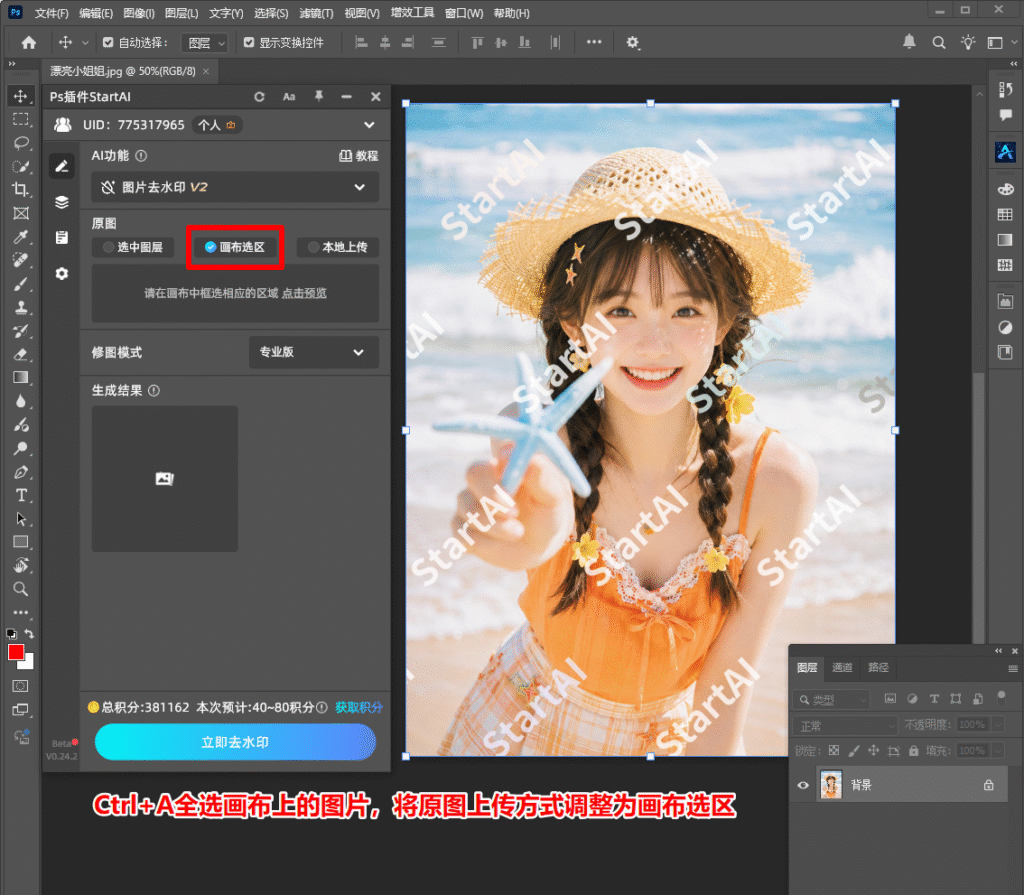Image resolution: width=1024 pixels, height=895 pixels.
Task: Open the 不透明度 value dropdown arrow
Action: pos(998,724)
